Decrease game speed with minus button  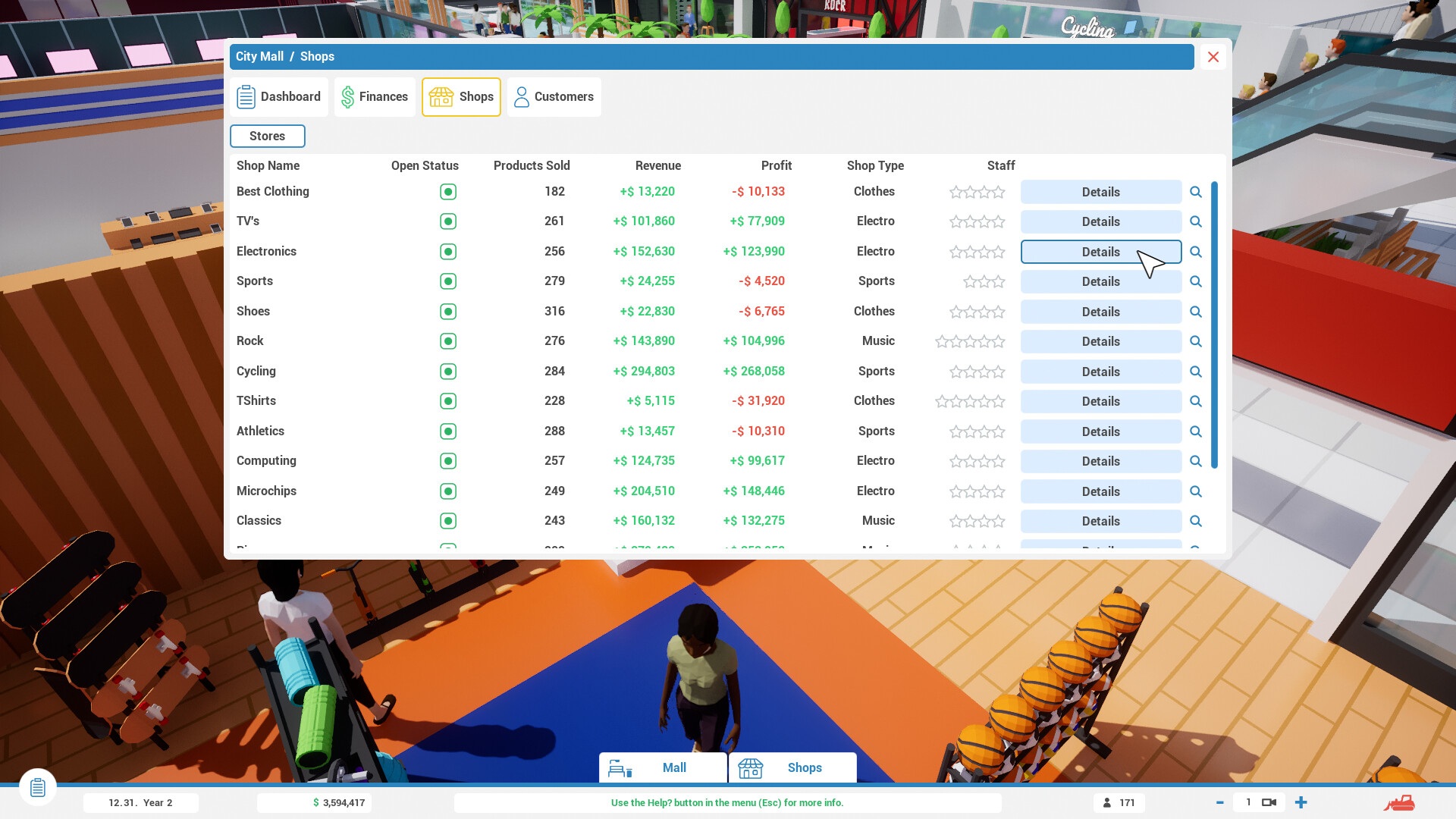(x=1220, y=802)
